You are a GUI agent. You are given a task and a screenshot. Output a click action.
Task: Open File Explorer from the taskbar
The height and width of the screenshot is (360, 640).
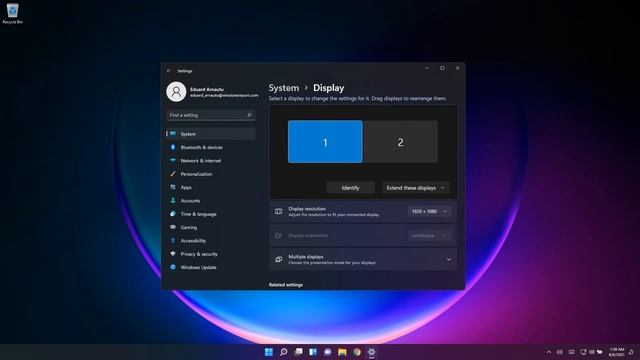point(342,352)
